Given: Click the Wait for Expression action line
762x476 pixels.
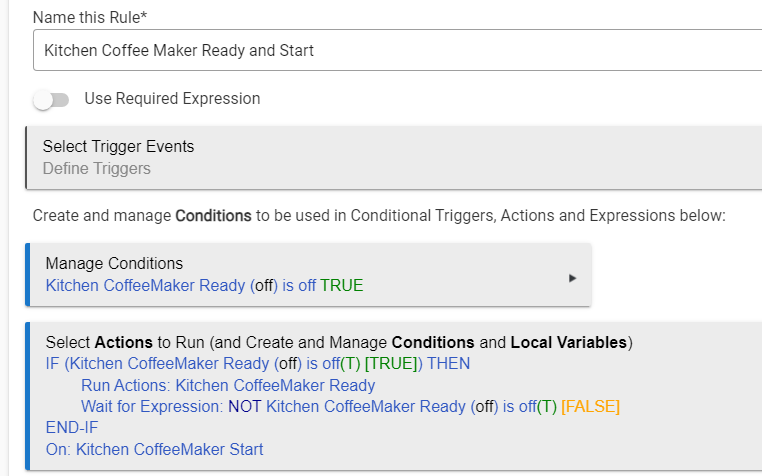Looking at the screenshot, I should tap(350, 406).
